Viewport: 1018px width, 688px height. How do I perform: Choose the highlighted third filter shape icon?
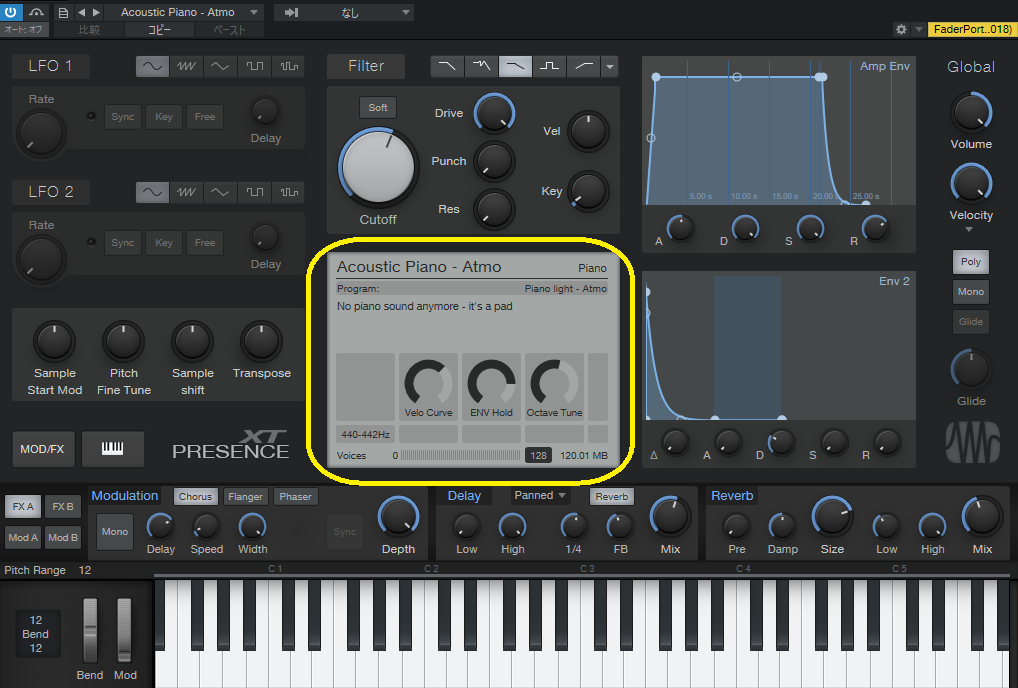[x=515, y=66]
